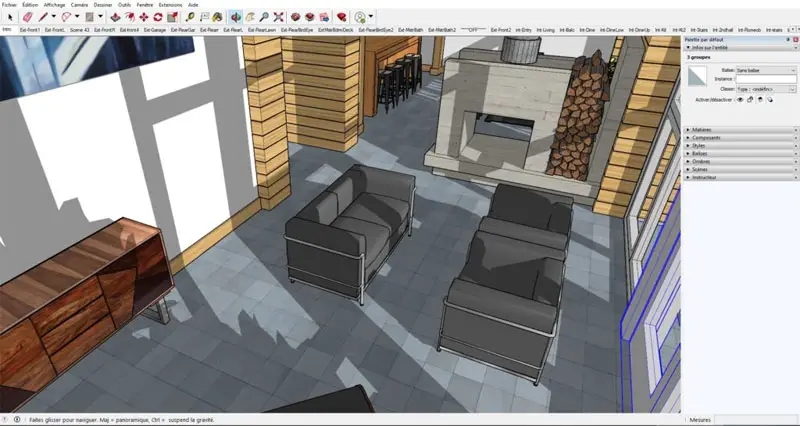Toggle the lock icon in entity info
This screenshot has width=800, height=426.
(x=750, y=99)
